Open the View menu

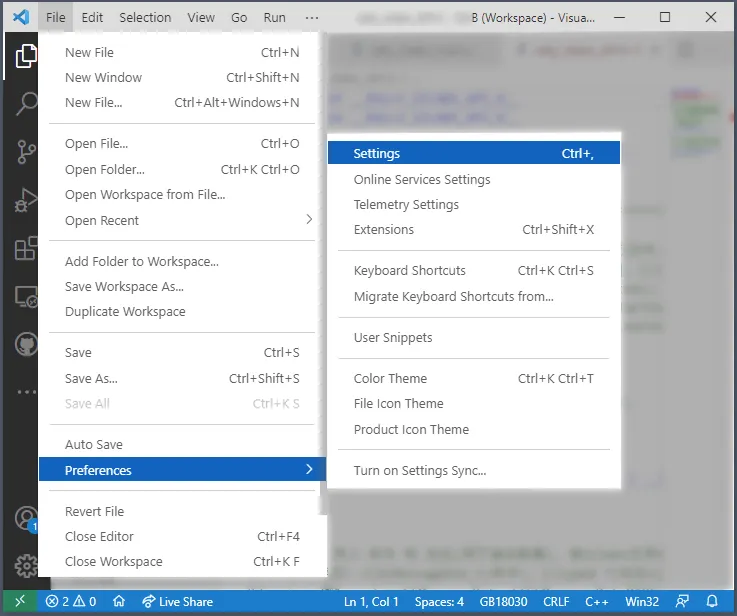(x=201, y=17)
